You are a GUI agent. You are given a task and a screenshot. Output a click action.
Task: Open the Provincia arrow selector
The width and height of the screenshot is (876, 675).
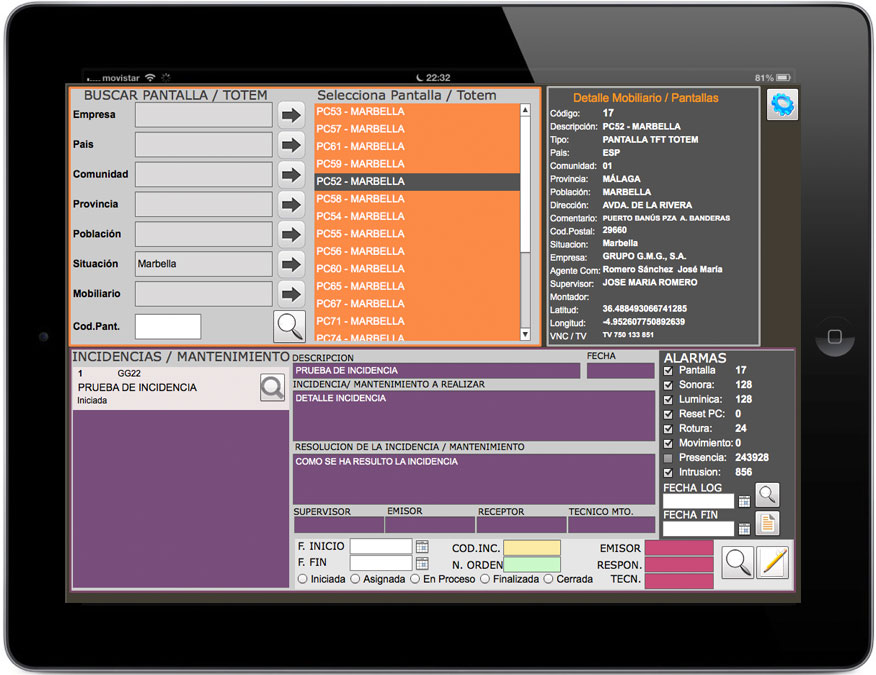(291, 205)
